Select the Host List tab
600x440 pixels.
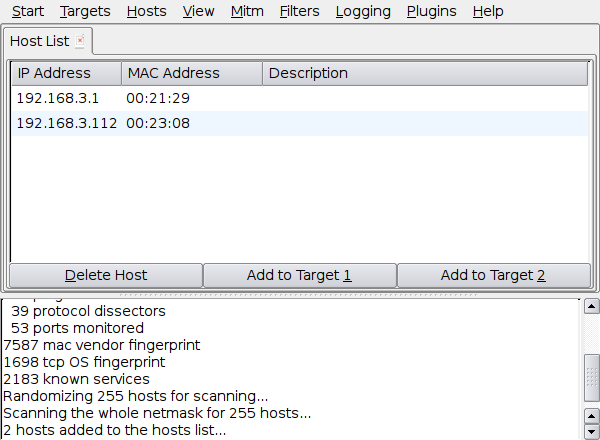click(x=39, y=41)
